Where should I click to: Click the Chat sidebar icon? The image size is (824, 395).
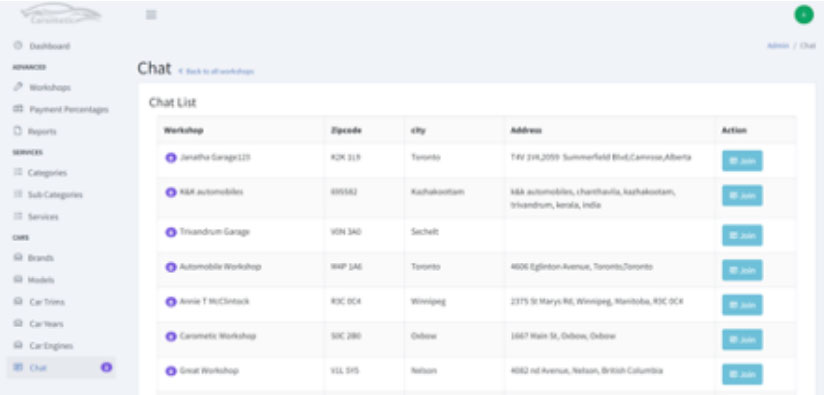18,368
